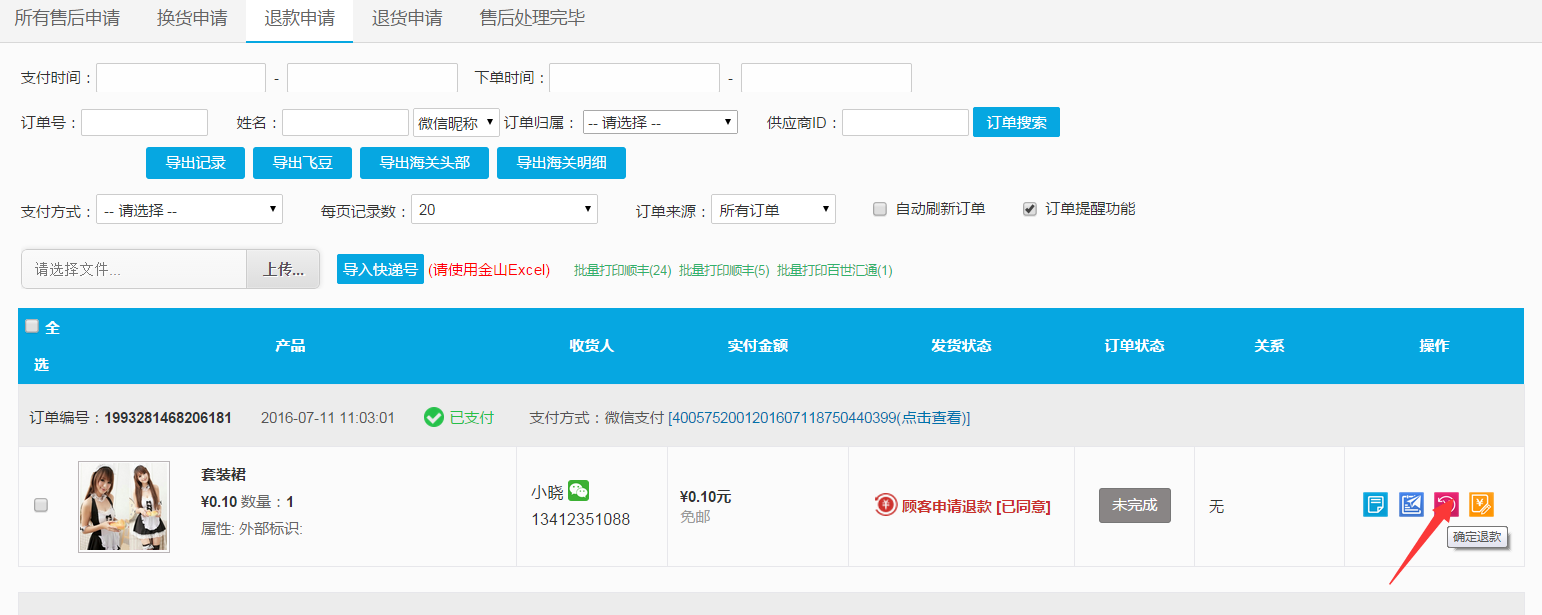The image size is (1542, 615).
Task: Open the 支付方式 dropdown
Action: [x=189, y=210]
